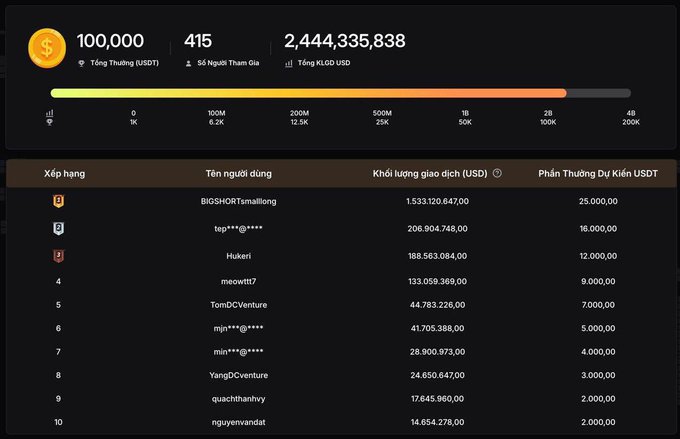Click reward value 9.000,00

598,282
